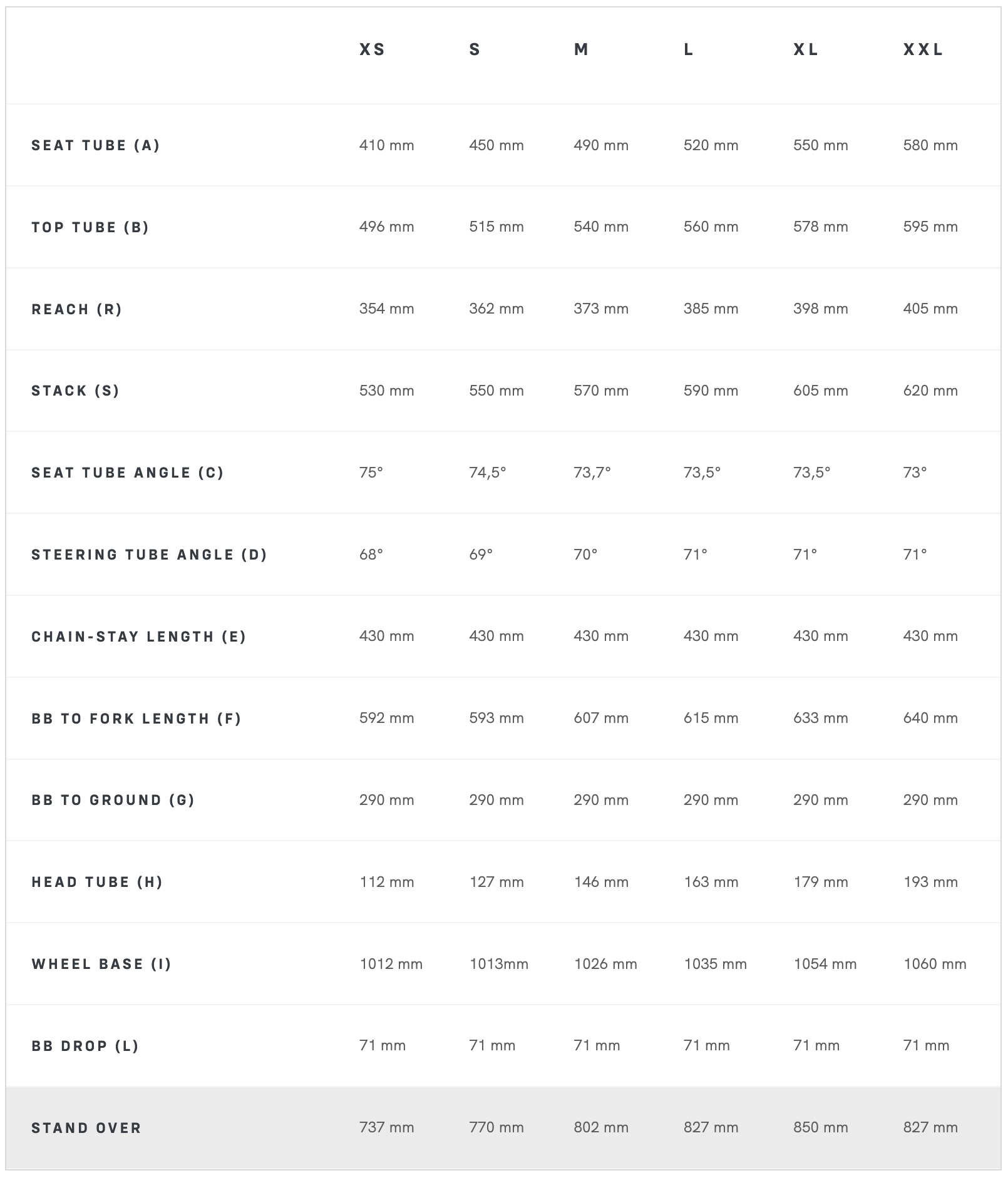The image size is (1008, 1178).
Task: Select the CHAIN-STAY LENGTH (E) label
Action: (139, 637)
